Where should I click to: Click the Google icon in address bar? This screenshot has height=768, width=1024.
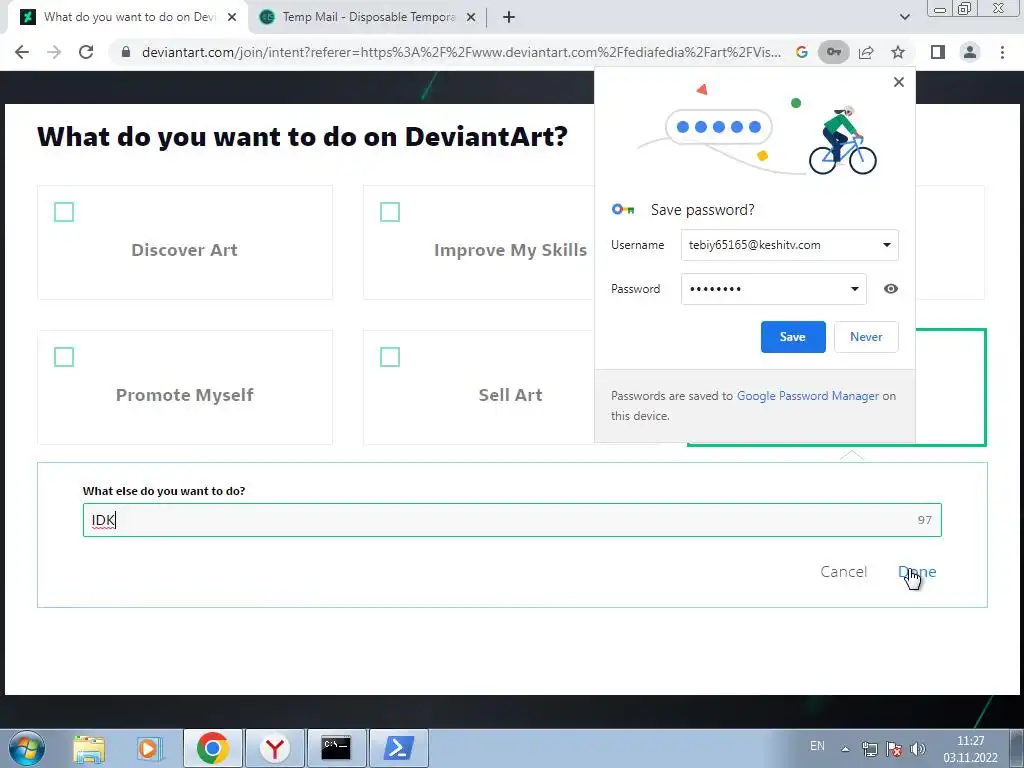pyautogui.click(x=802, y=52)
